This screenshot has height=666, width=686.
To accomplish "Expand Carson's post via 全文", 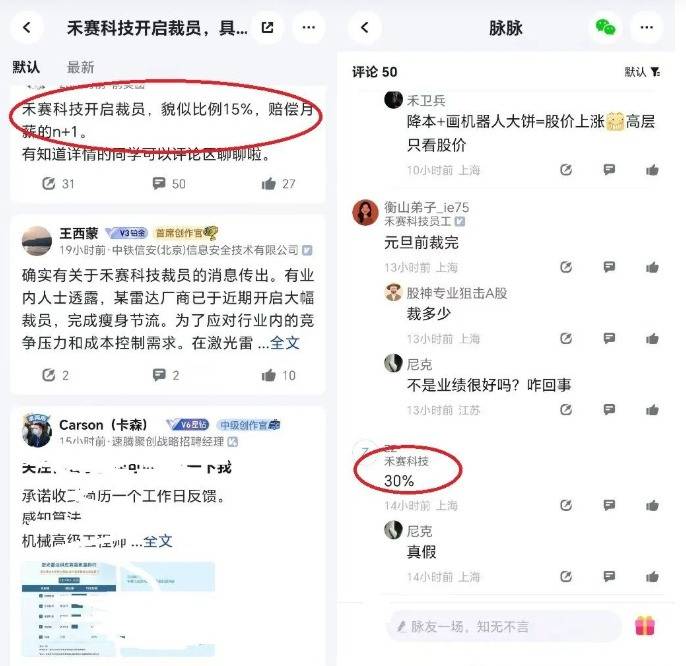I will pyautogui.click(x=158, y=541).
